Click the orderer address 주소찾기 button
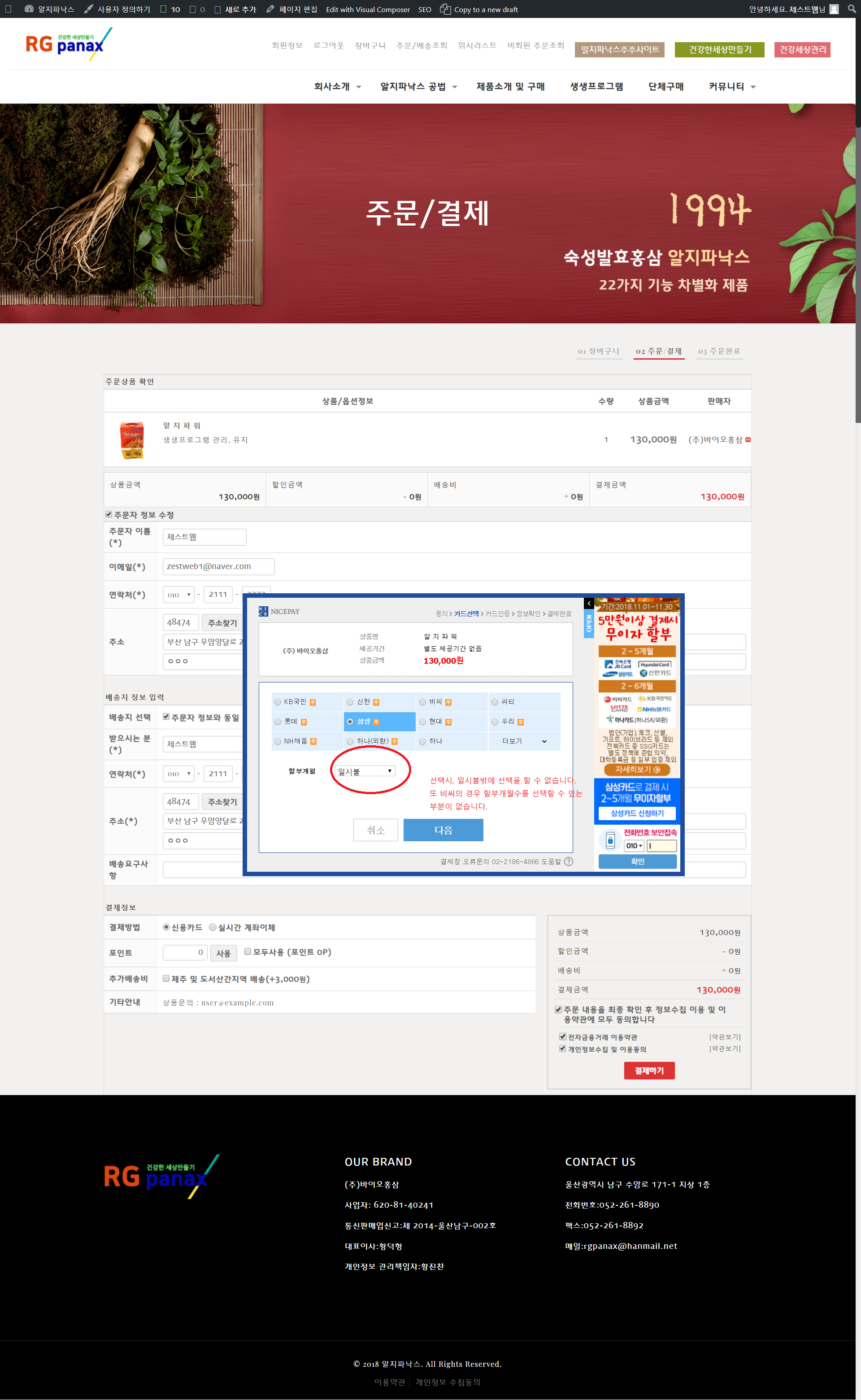Viewport: 861px width, 1400px height. click(222, 623)
